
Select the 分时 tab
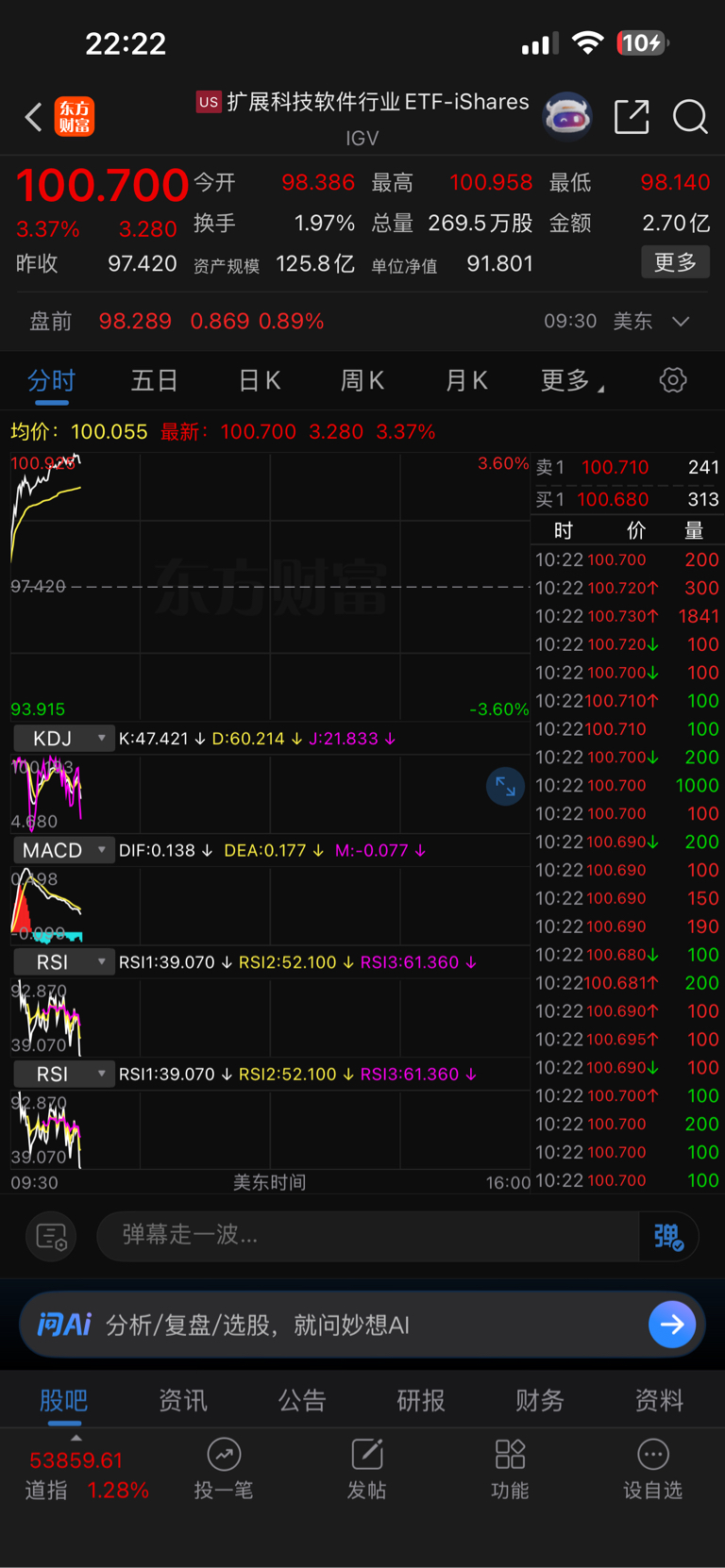[51, 380]
